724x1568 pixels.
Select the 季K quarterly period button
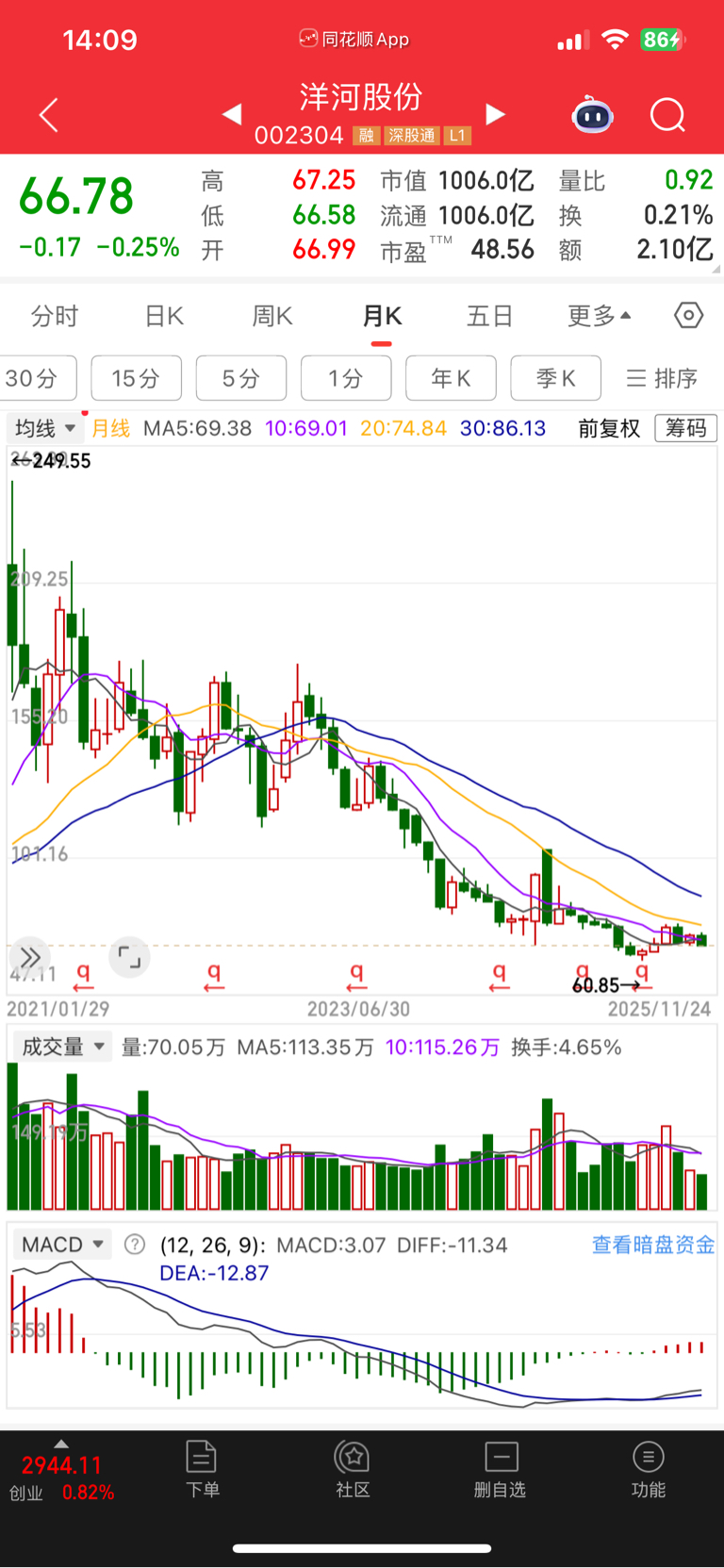(x=555, y=378)
